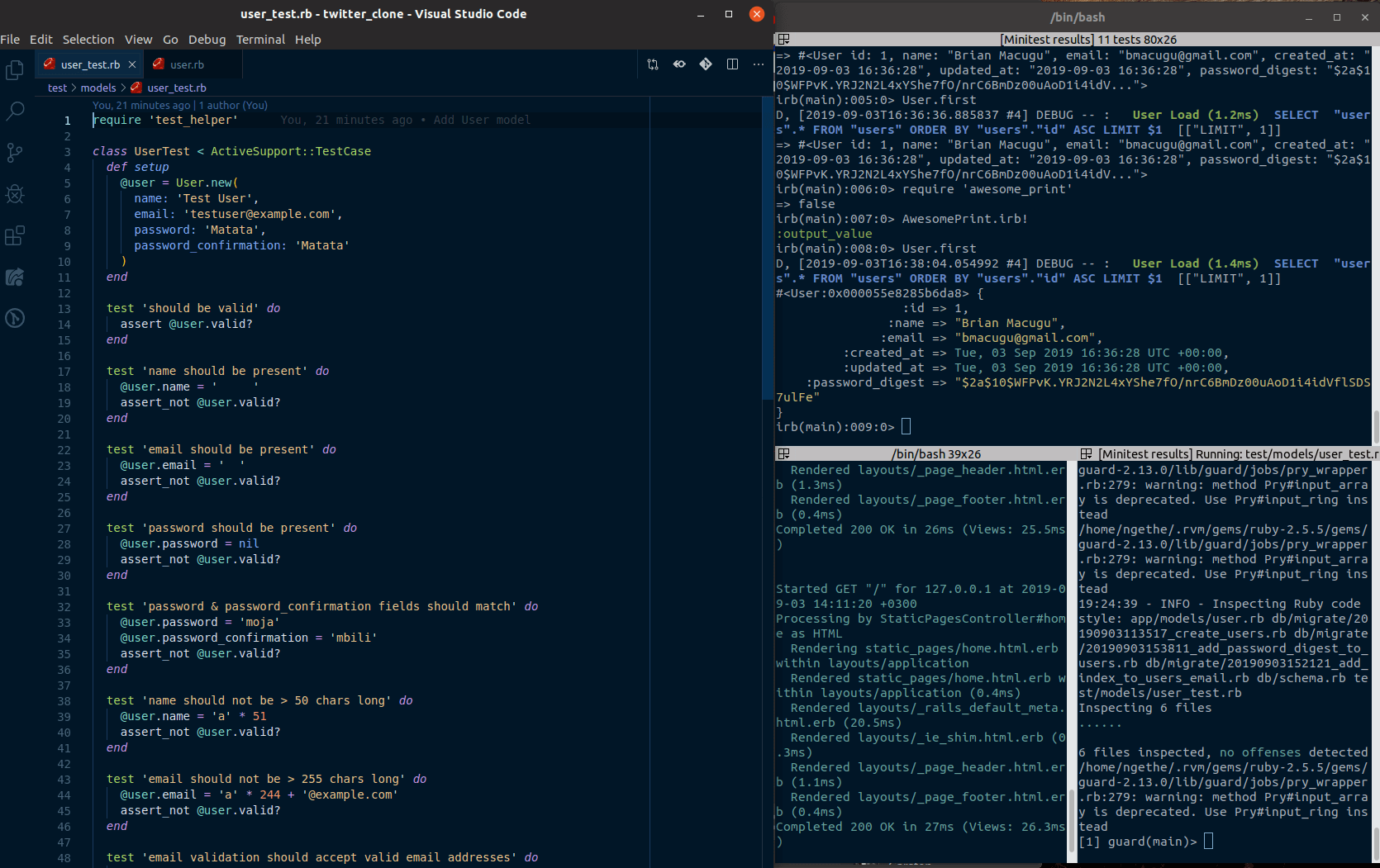Click the 'require test_helper' line 1
Screen dimensions: 1380x868
[165, 120]
